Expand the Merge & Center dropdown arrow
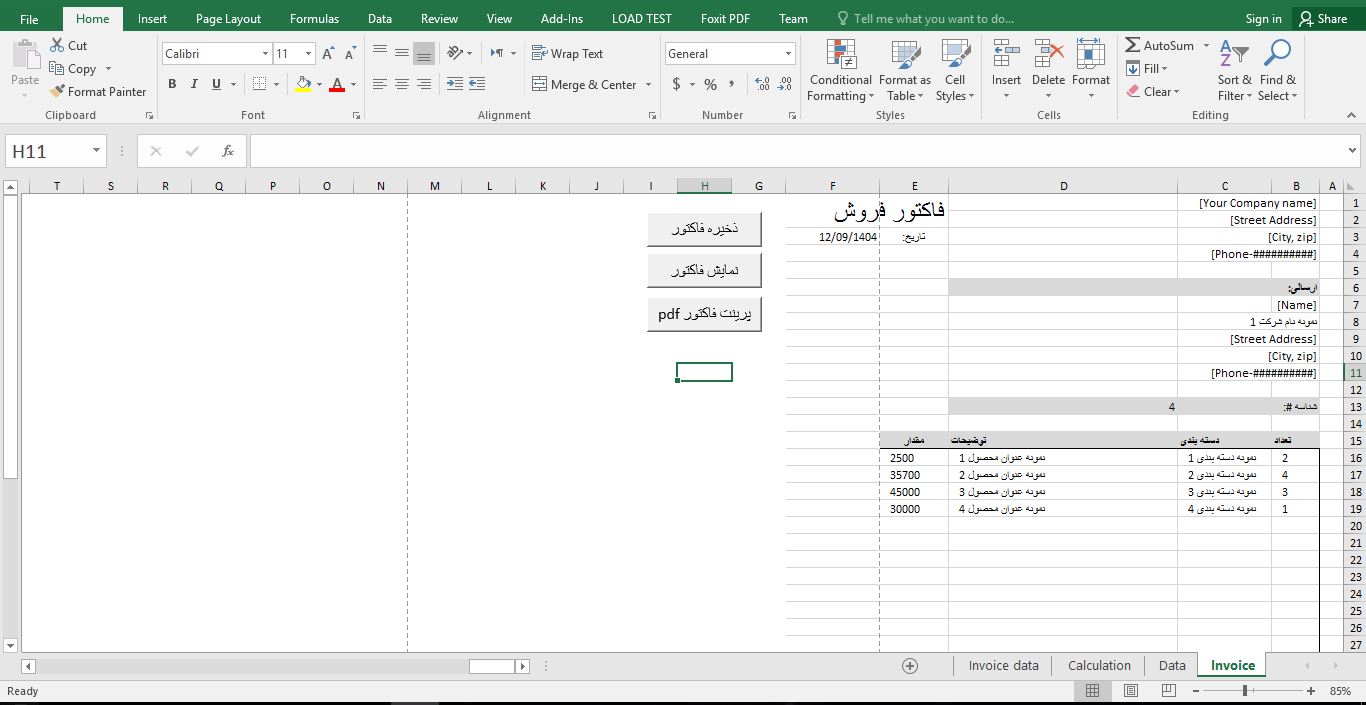The height and width of the screenshot is (705, 1366). click(648, 85)
